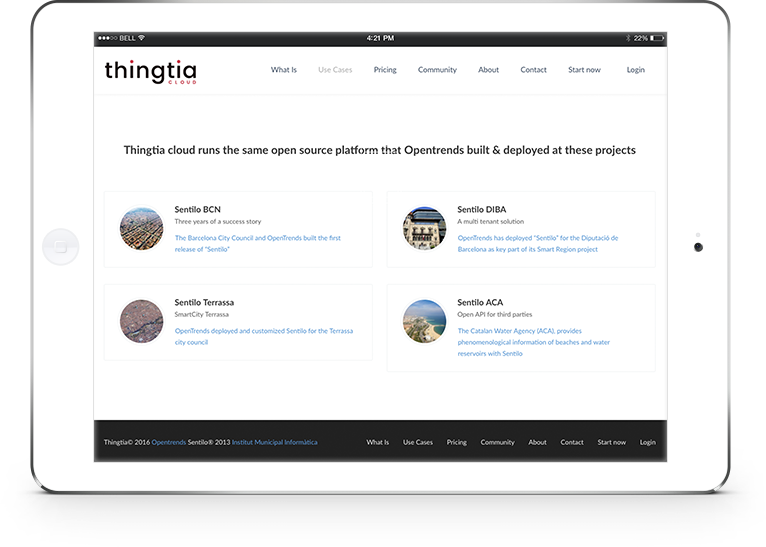
Task: Tap the Wi-Fi icon in status bar
Action: click(x=142, y=38)
